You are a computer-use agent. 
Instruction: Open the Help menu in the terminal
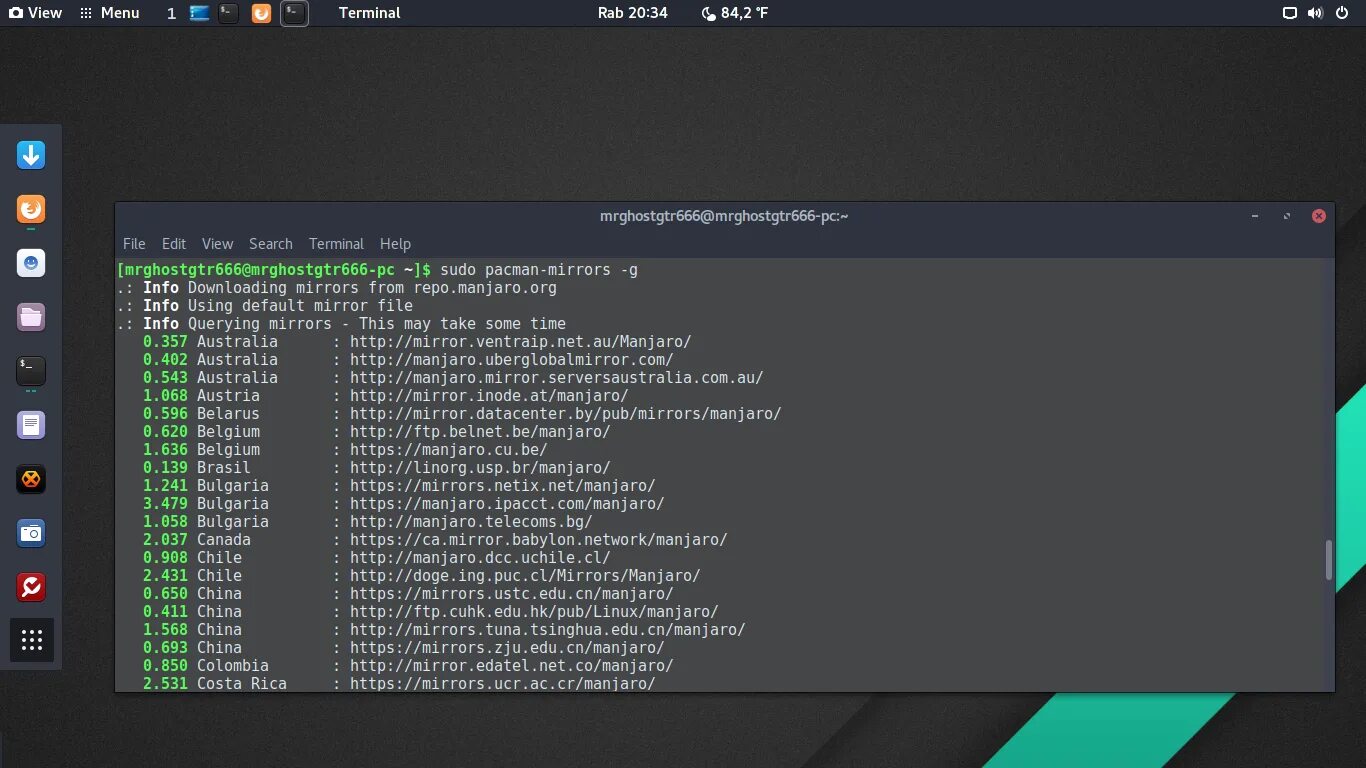(x=395, y=244)
